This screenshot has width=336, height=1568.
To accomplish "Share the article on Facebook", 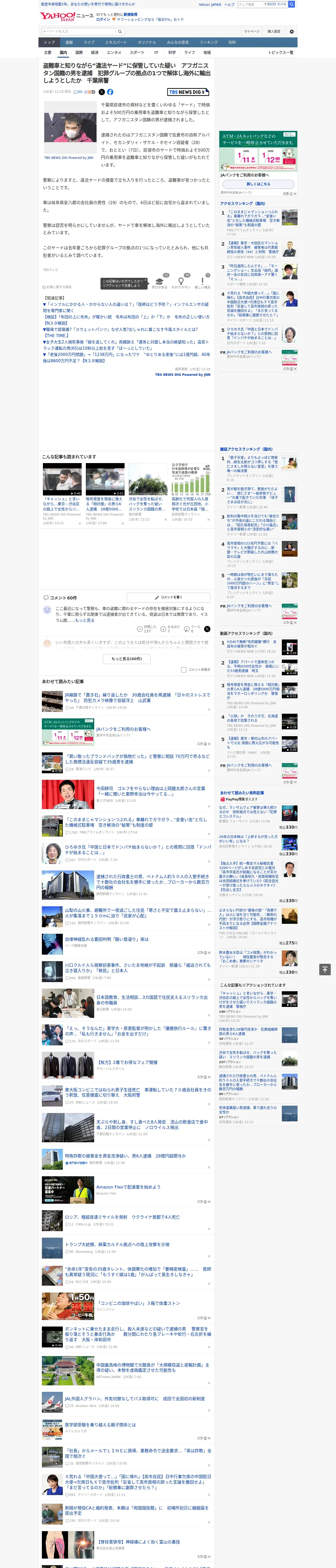I will click(110, 92).
